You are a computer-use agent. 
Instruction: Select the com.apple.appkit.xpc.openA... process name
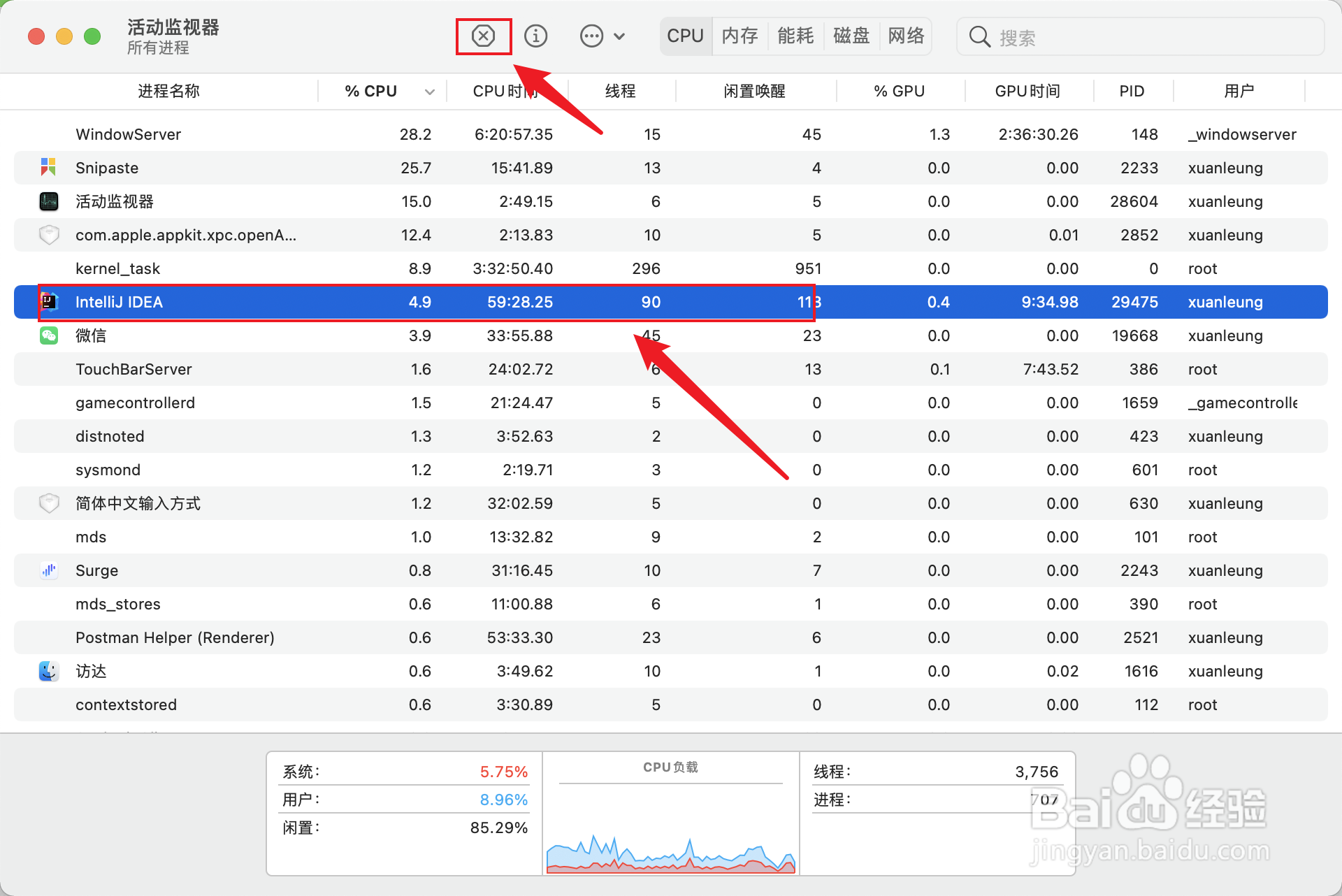pyautogui.click(x=186, y=235)
